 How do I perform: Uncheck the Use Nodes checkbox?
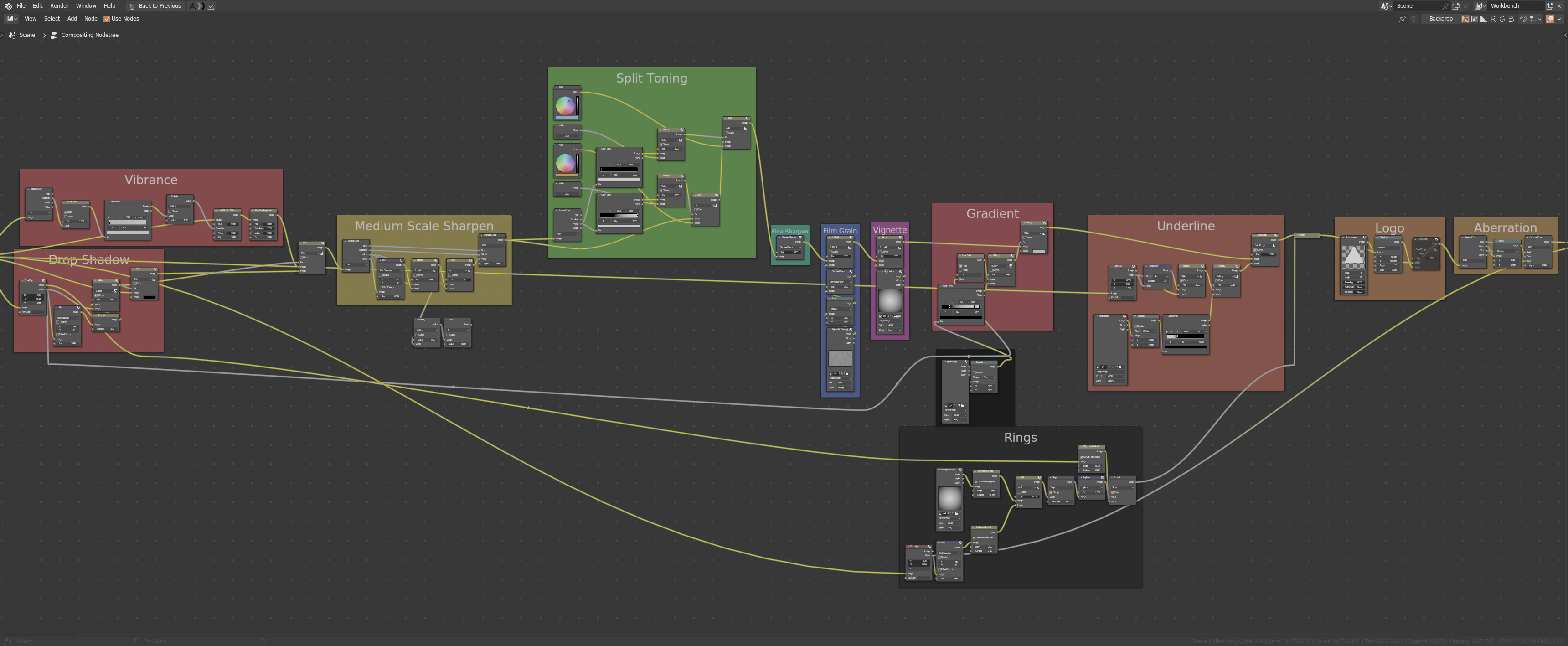107,19
